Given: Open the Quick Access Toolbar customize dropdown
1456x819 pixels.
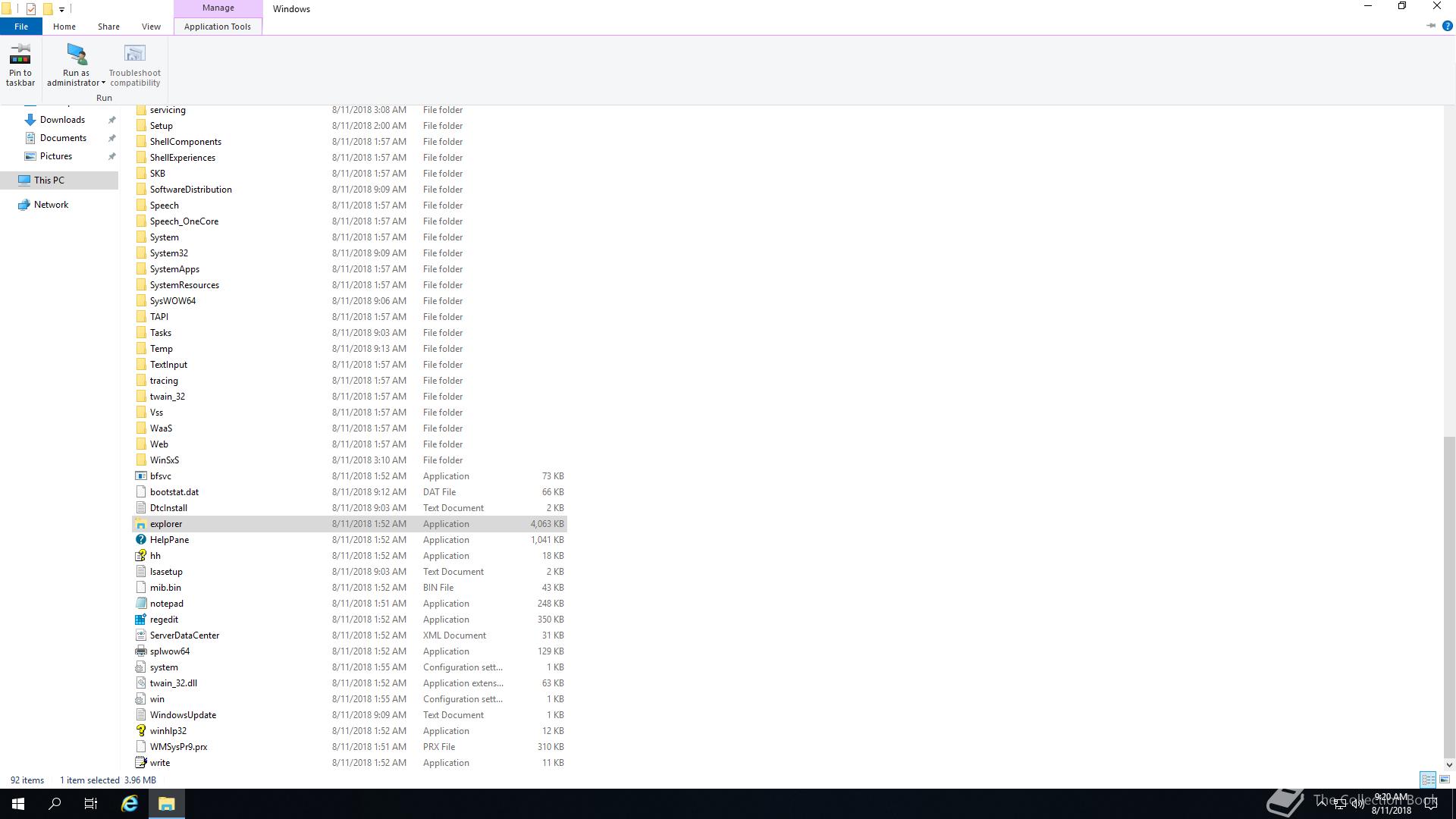Looking at the screenshot, I should tap(61, 10).
